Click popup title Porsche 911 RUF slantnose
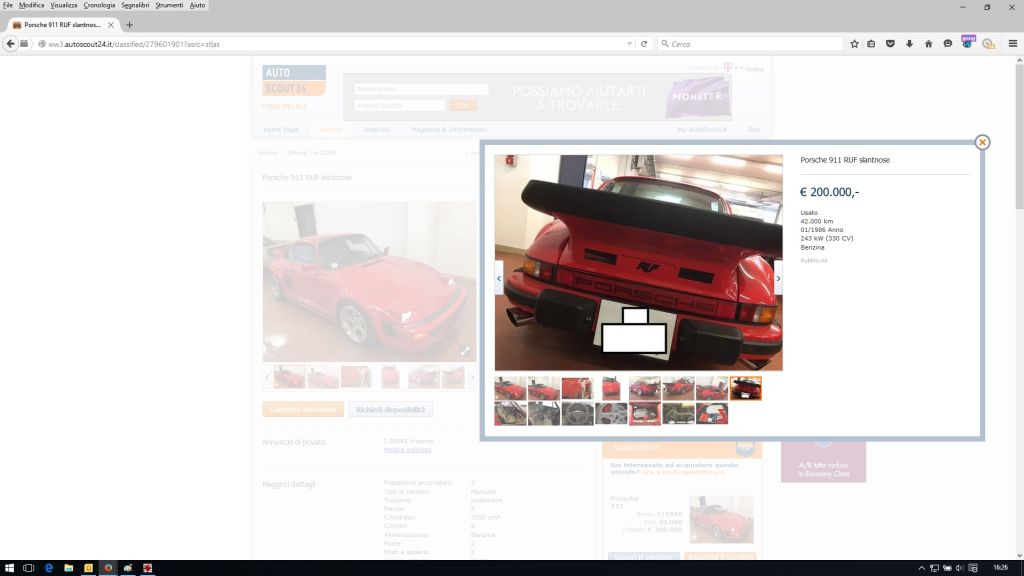Screen dimensions: 1024x576 tap(844, 160)
